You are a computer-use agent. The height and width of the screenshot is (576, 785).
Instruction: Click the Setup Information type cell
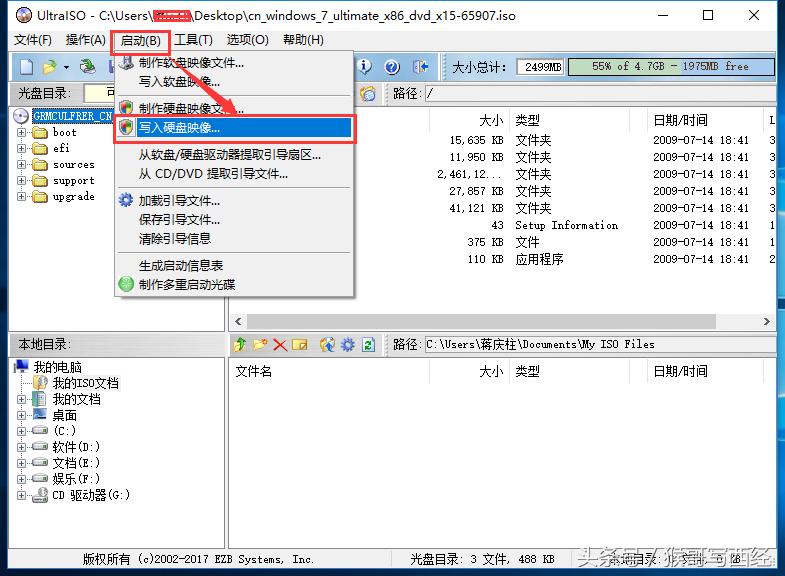tap(567, 225)
